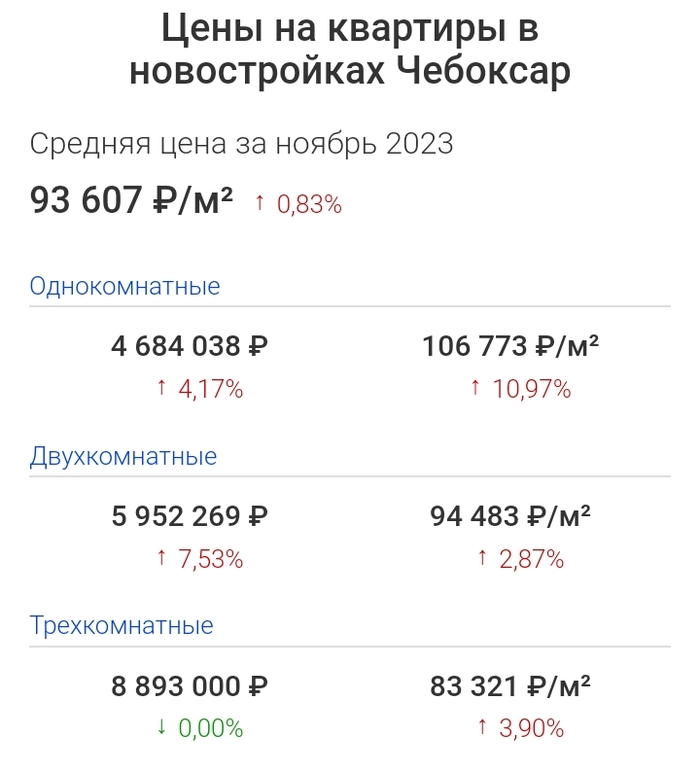
Task: Click the up arrow next to 4,17%
Action: [x=162, y=388]
